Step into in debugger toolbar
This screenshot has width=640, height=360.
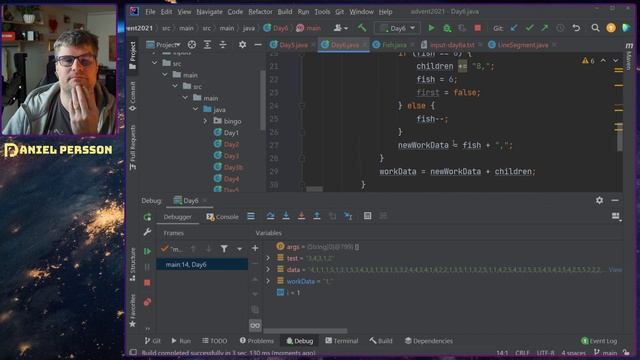286,216
